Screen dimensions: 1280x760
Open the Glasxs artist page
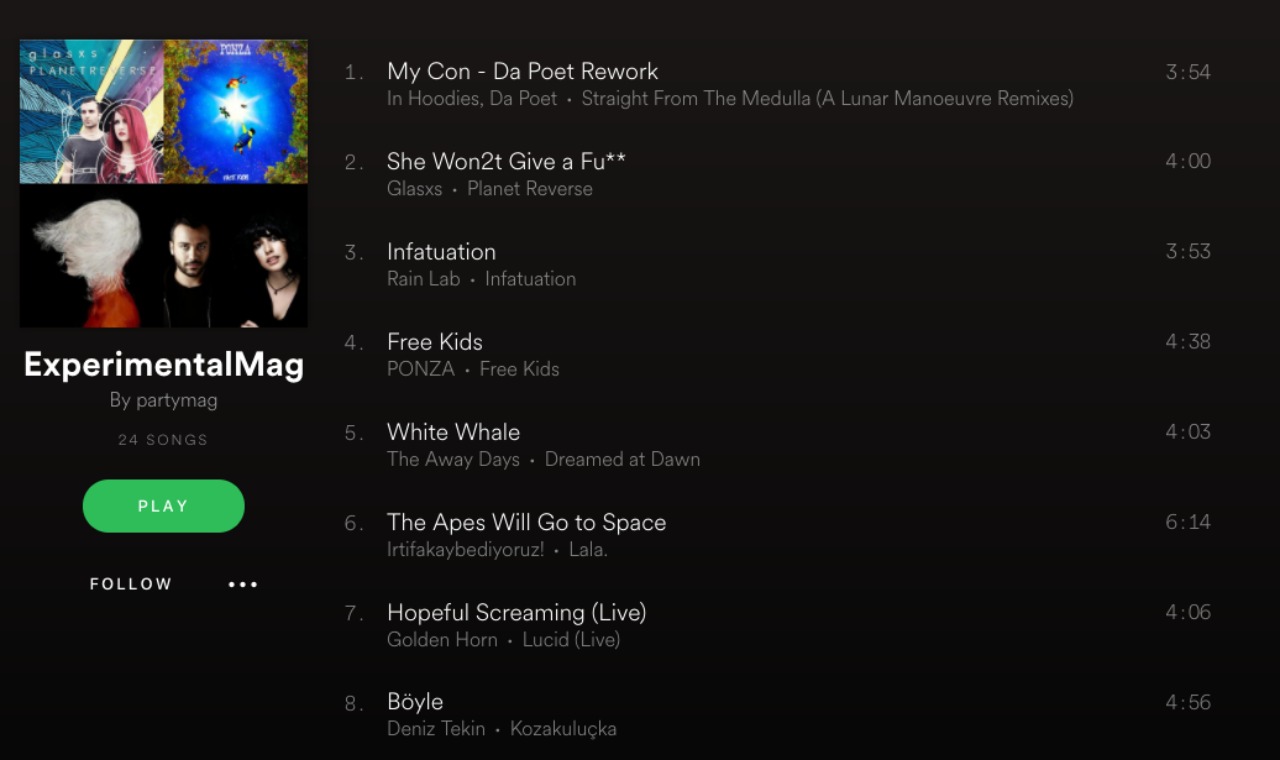[414, 188]
